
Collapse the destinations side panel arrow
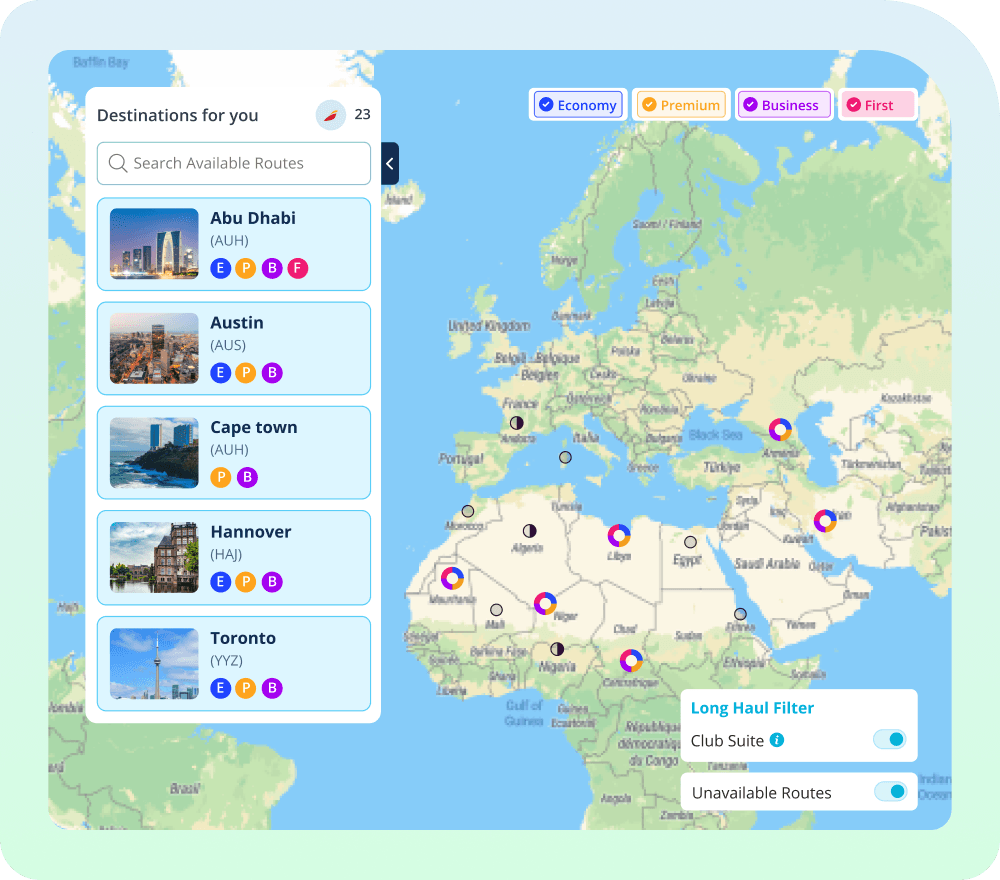390,164
